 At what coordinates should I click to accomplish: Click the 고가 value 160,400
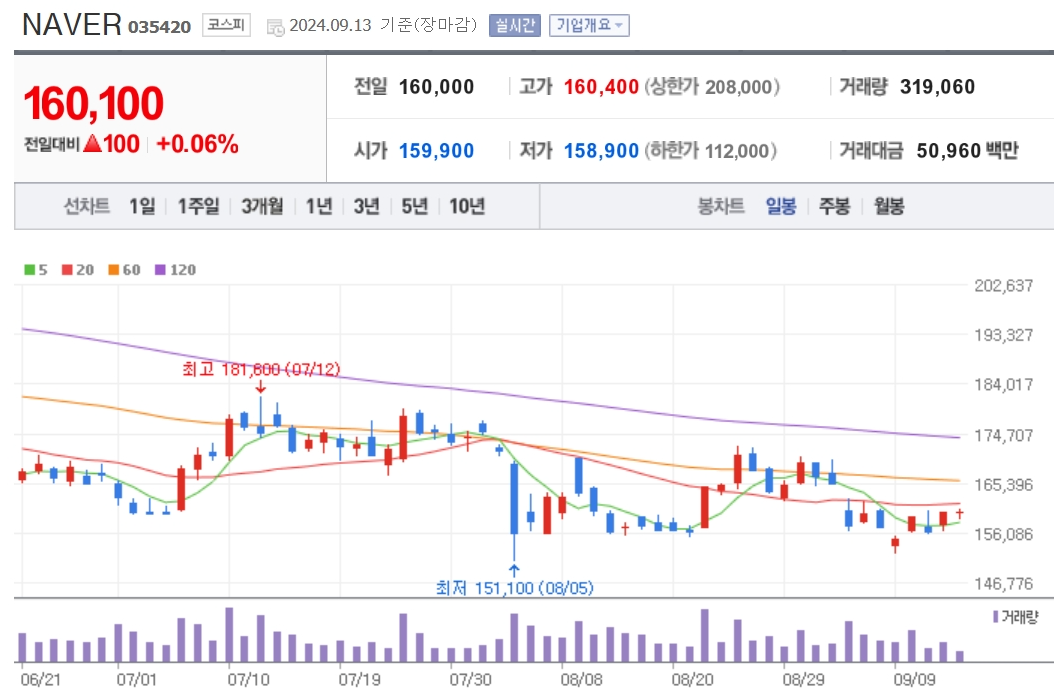(x=601, y=87)
